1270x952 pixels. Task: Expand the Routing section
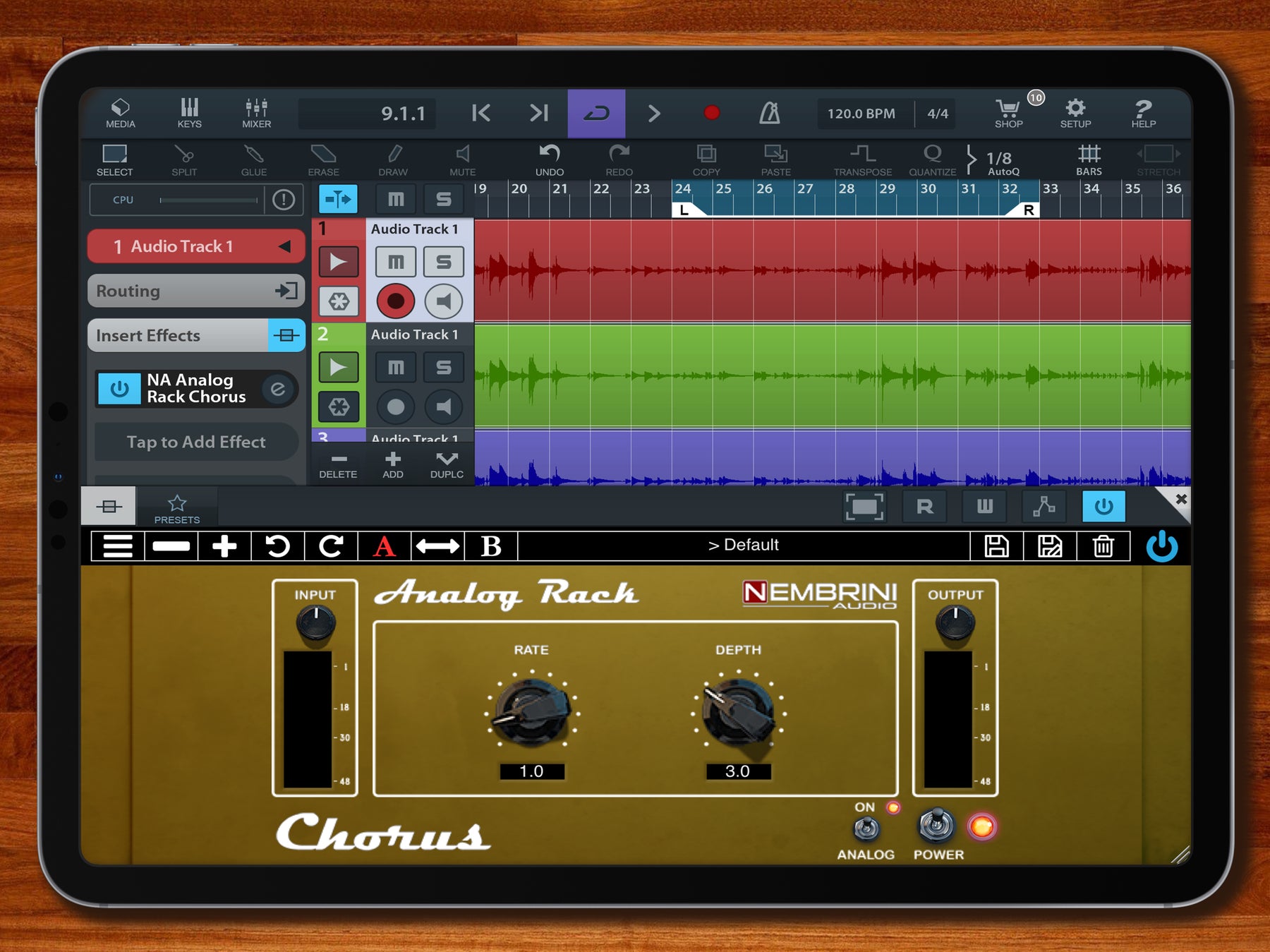coord(195,291)
